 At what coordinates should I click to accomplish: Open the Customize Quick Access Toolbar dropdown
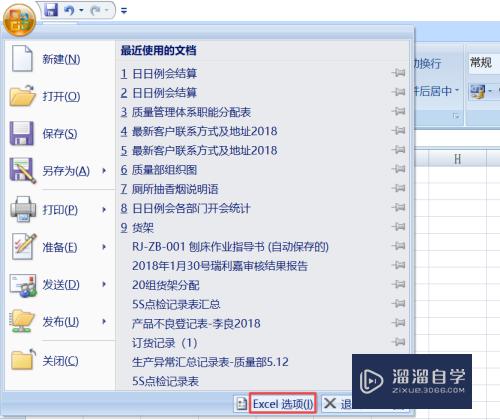pyautogui.click(x=124, y=11)
